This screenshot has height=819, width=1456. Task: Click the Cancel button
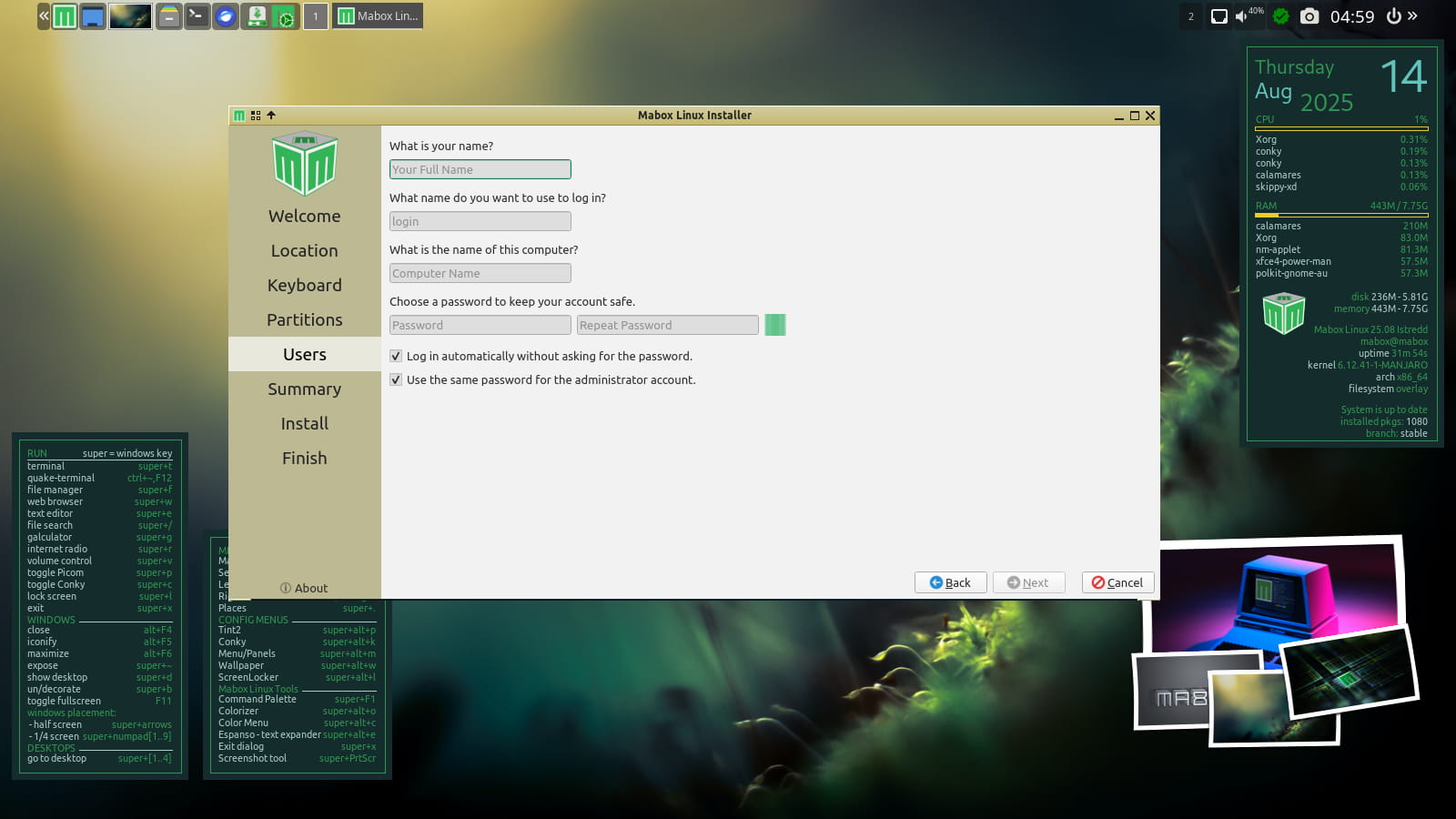(x=1118, y=582)
